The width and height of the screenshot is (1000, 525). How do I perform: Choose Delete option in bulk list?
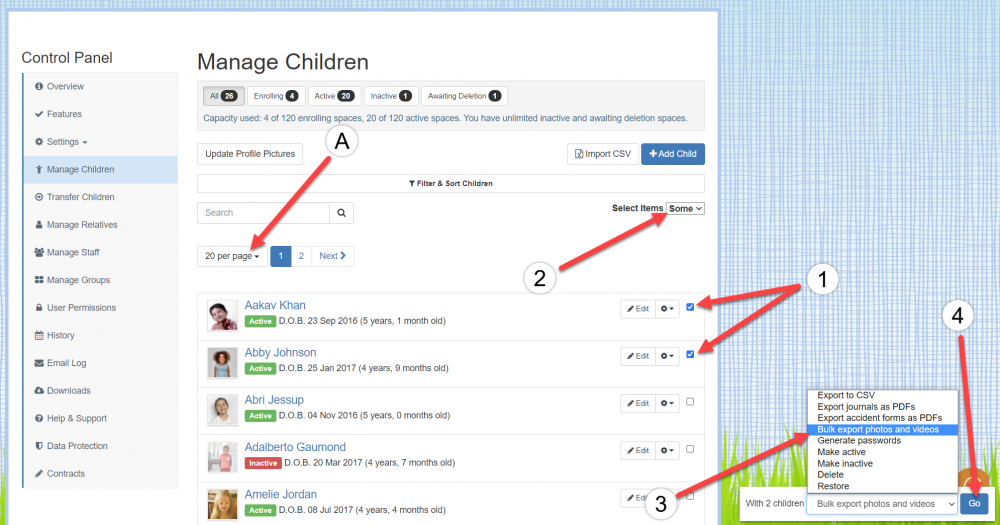[x=882, y=475]
